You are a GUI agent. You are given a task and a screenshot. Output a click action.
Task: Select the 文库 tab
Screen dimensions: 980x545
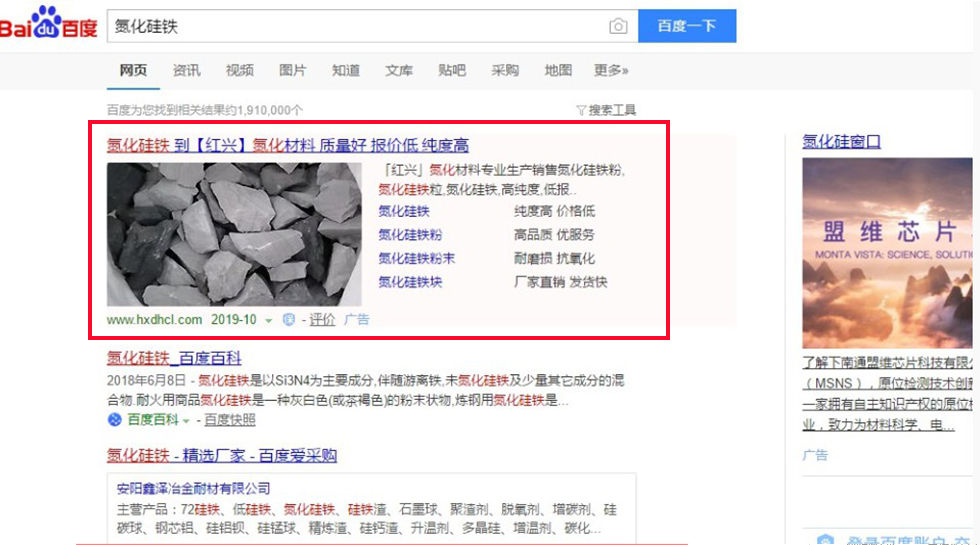(x=399, y=70)
